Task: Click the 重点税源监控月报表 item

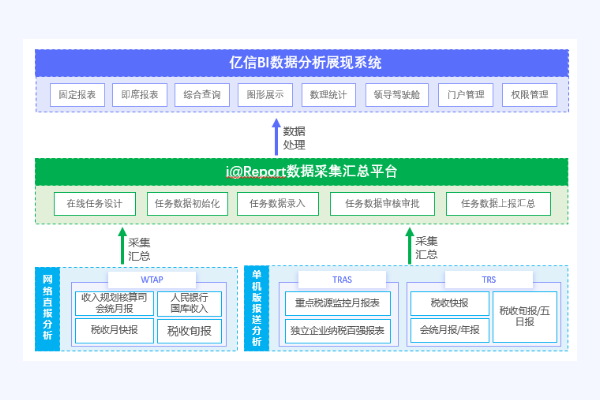Action: [337, 303]
